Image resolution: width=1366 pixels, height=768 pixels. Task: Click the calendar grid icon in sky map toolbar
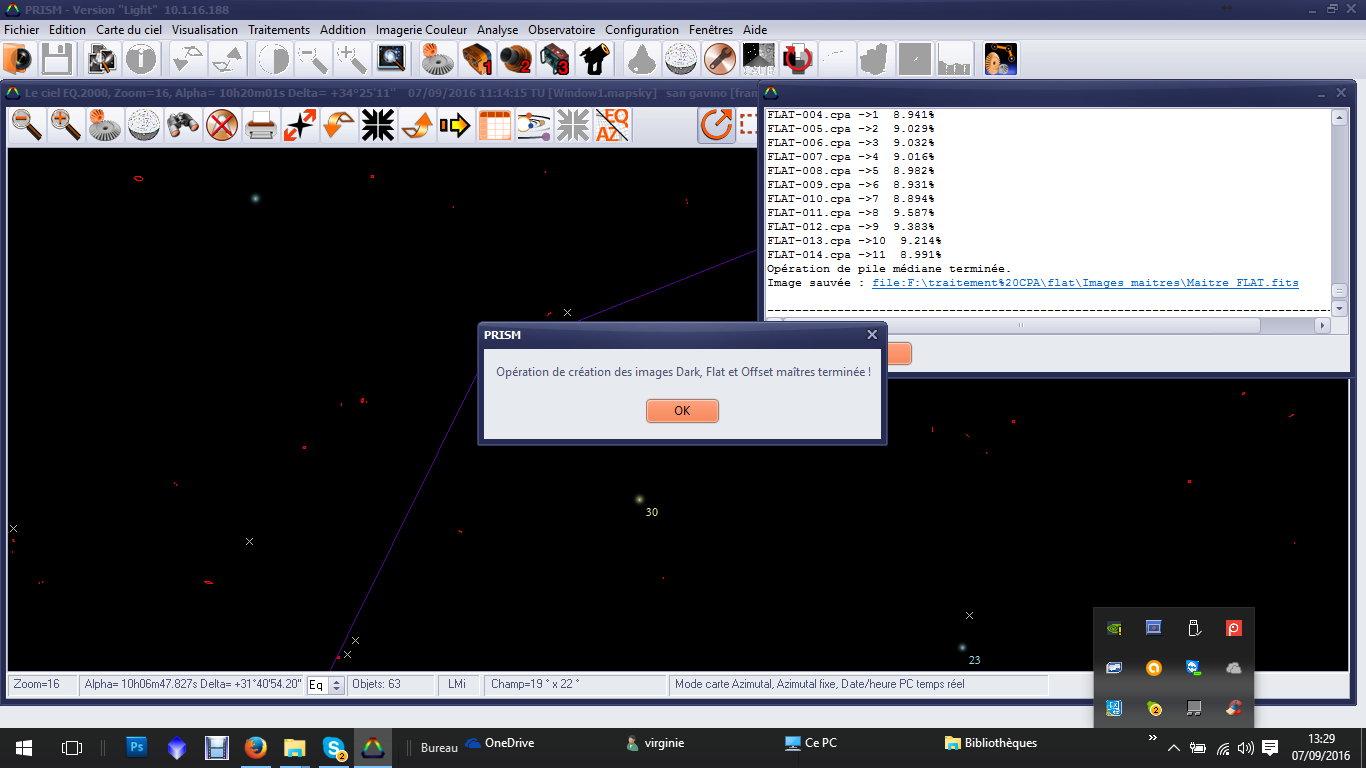pos(495,126)
